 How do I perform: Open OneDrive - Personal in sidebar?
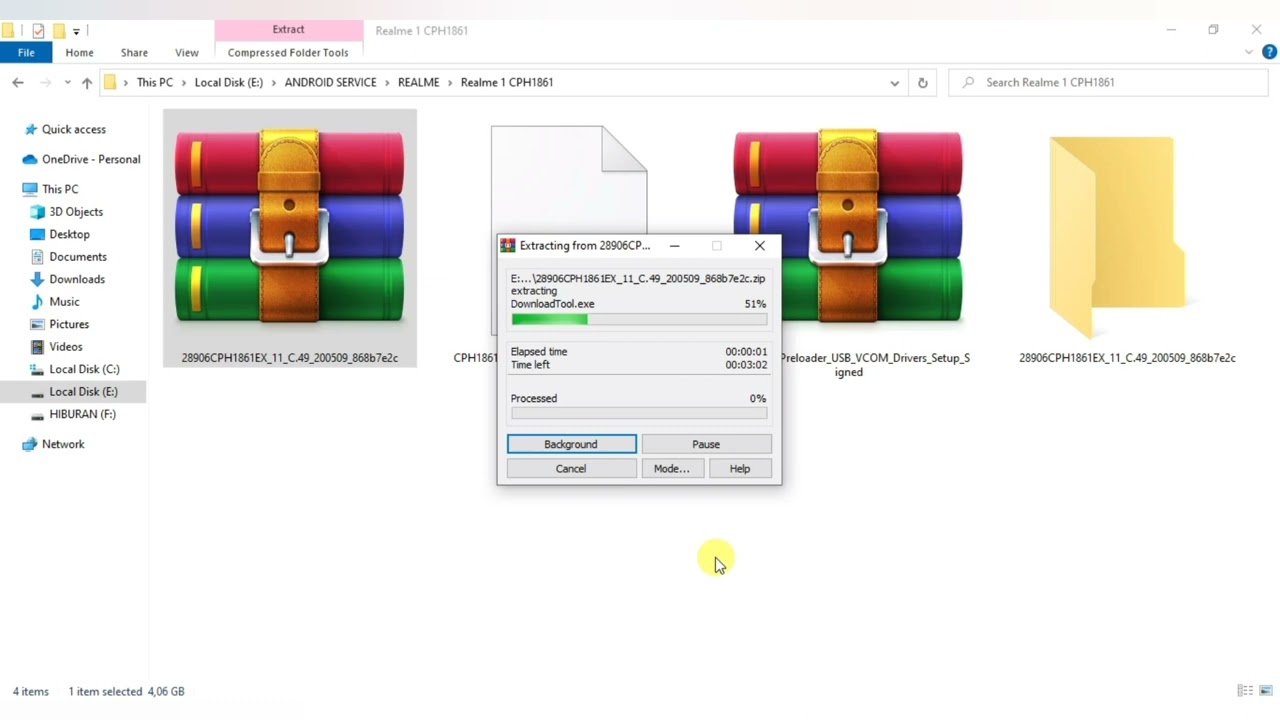(x=91, y=159)
